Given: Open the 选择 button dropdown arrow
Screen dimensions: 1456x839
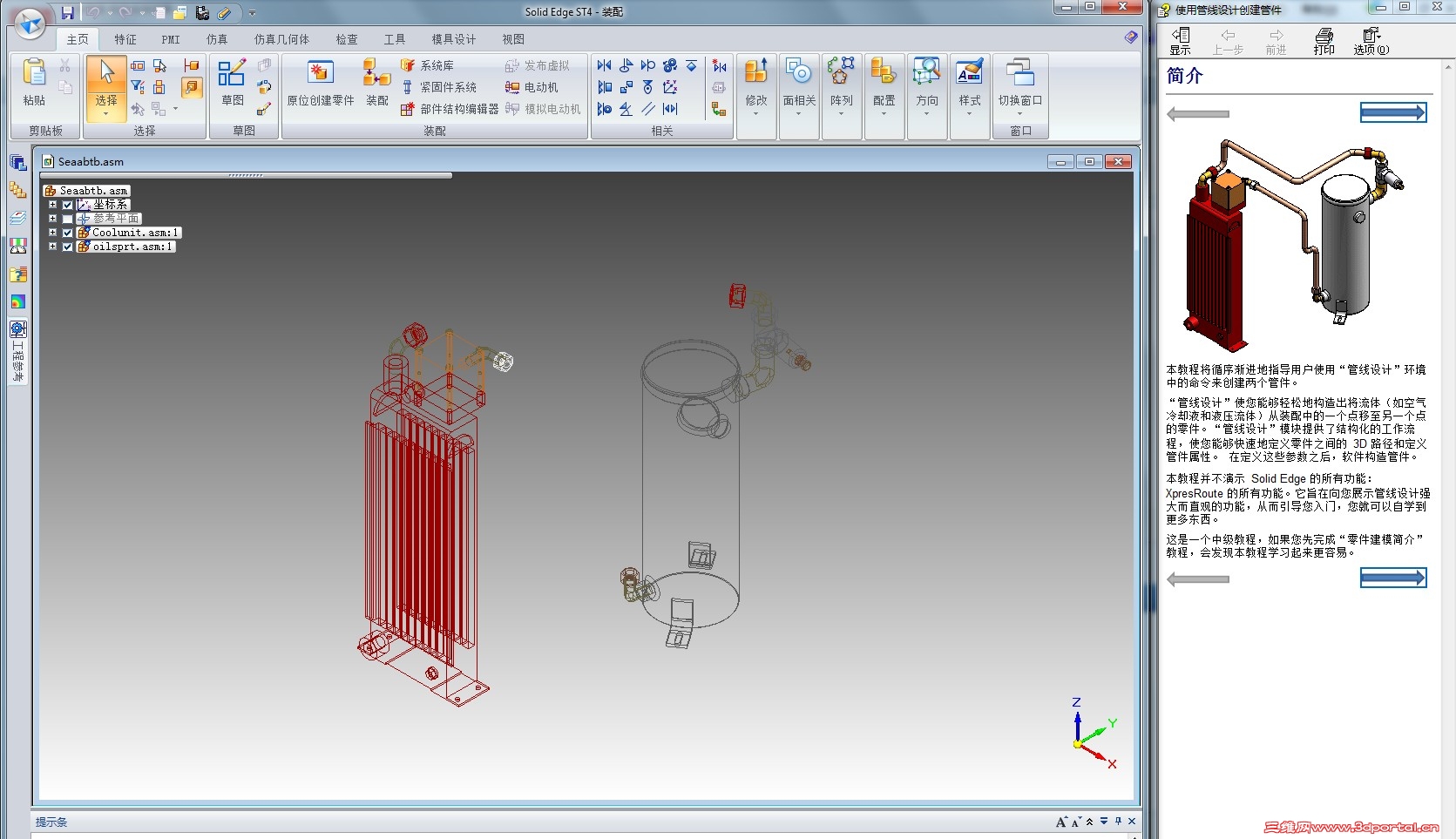Looking at the screenshot, I should click(106, 113).
